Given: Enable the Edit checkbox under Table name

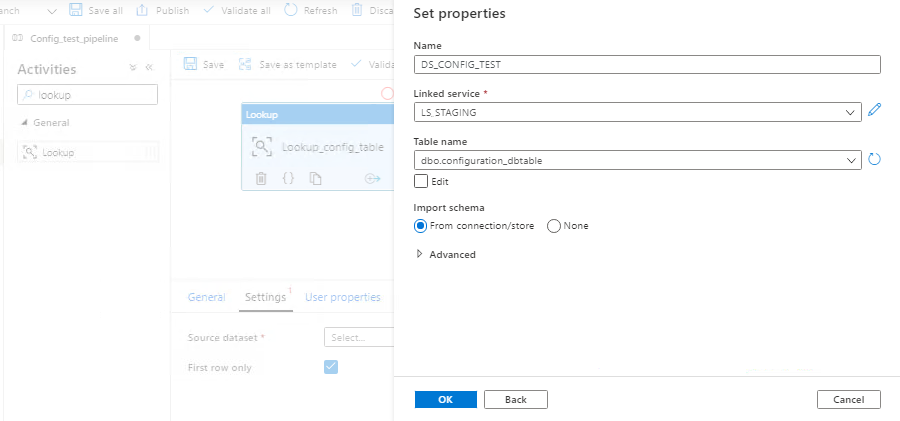Looking at the screenshot, I should (x=421, y=181).
